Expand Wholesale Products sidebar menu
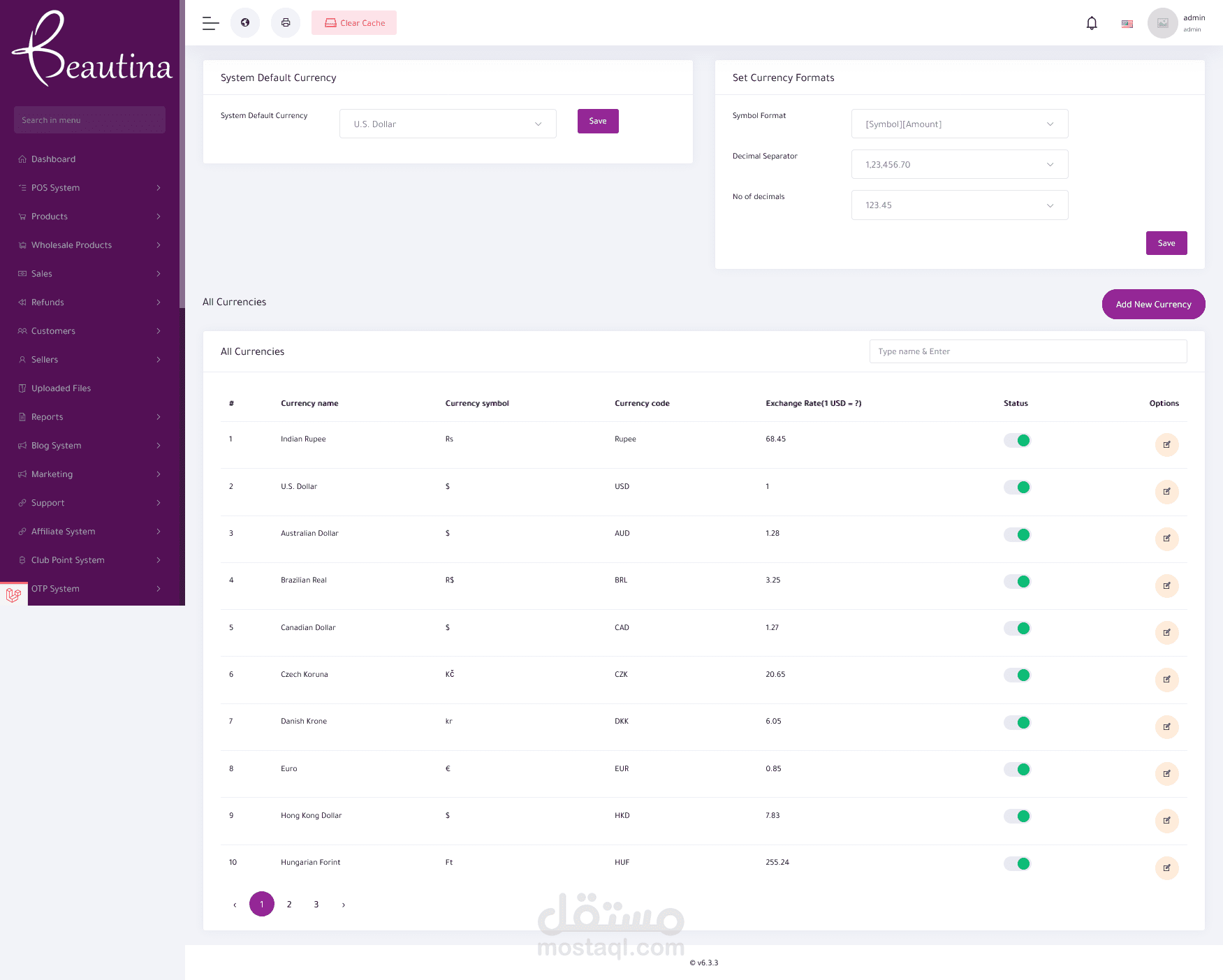This screenshot has width=1223, height=980. 89,245
